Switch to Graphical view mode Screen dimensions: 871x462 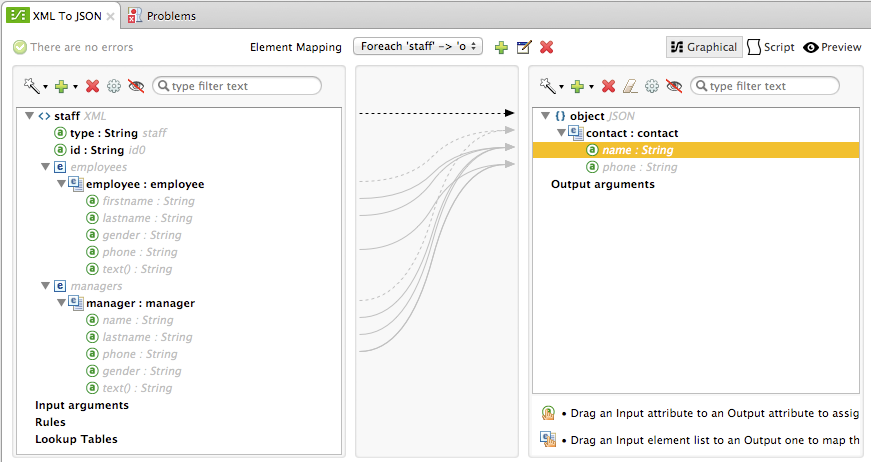point(704,47)
